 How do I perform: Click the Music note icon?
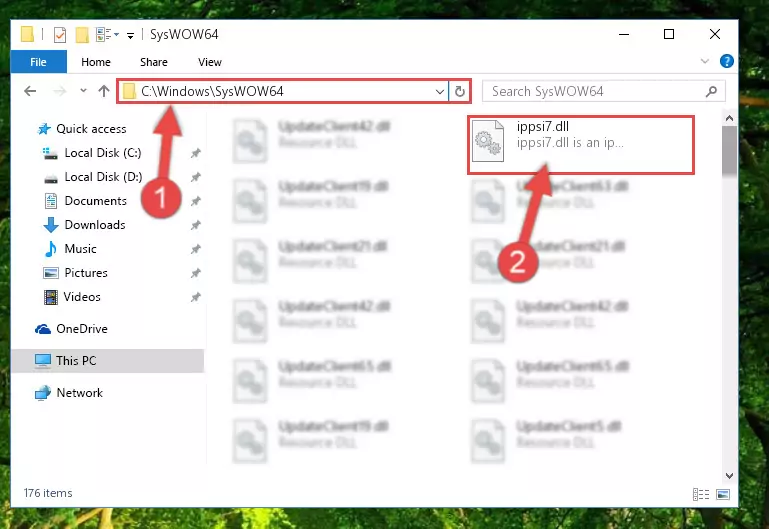(51, 249)
